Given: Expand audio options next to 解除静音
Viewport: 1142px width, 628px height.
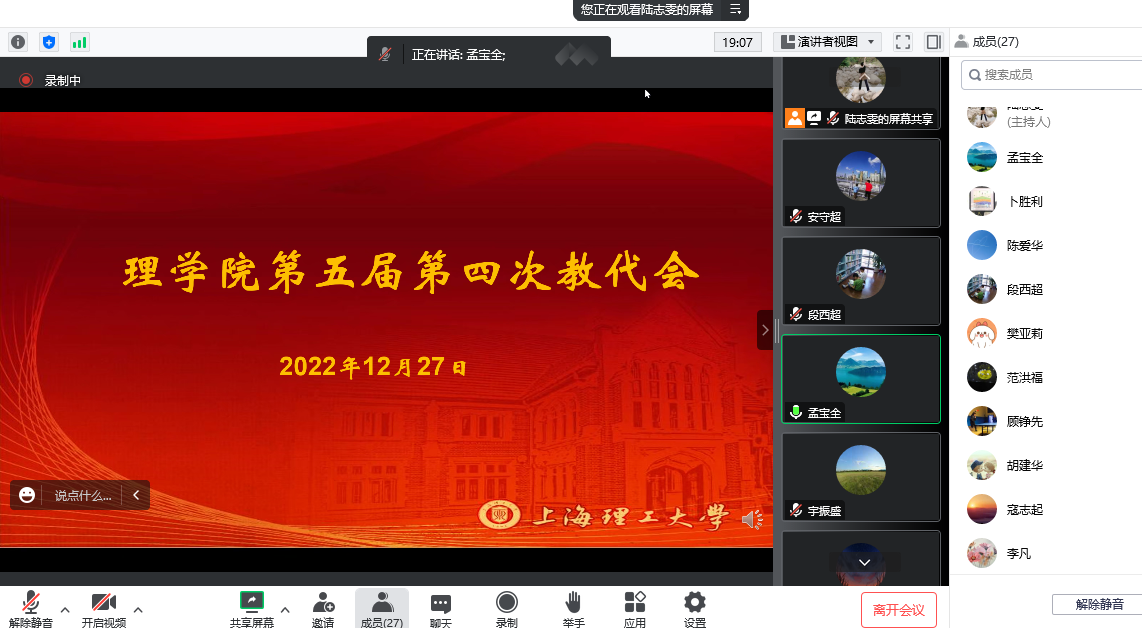Looking at the screenshot, I should (65, 609).
